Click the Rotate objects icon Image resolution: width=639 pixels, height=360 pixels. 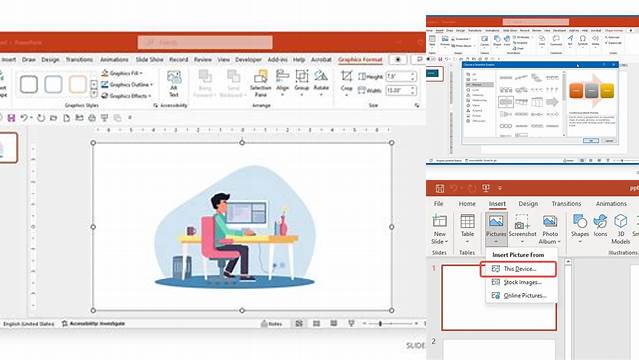(321, 76)
